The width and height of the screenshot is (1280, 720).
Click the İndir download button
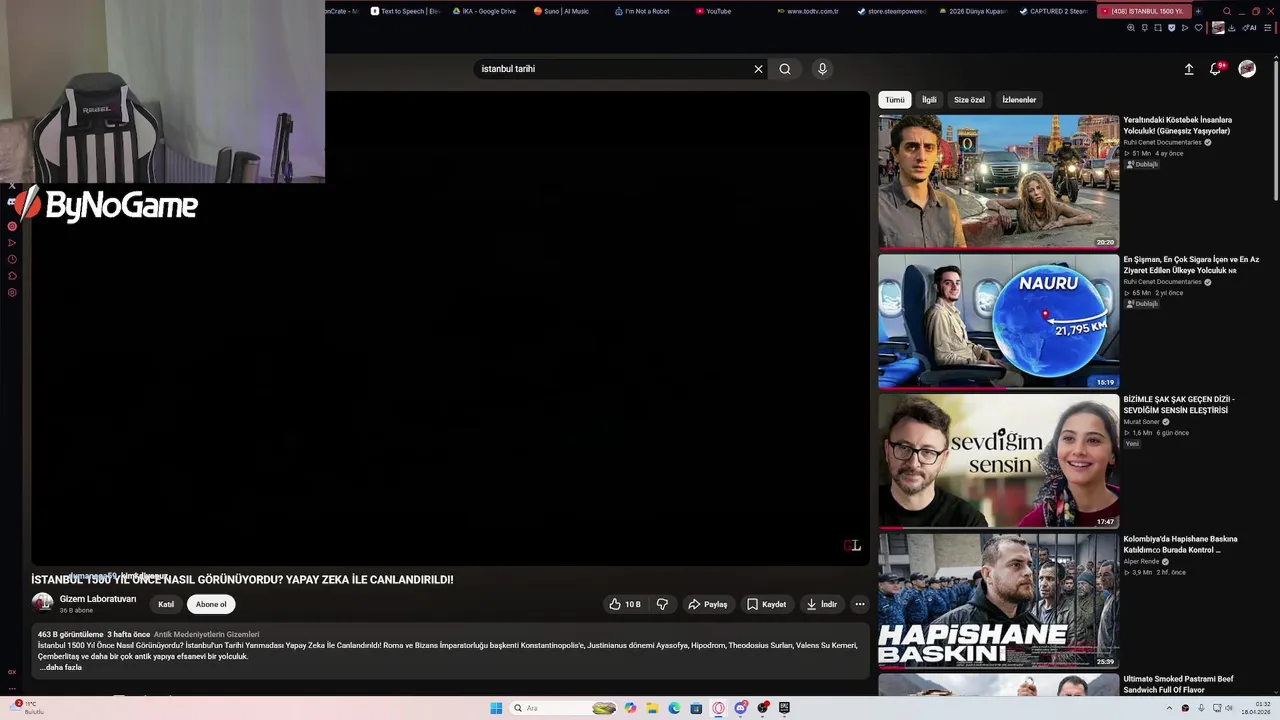click(x=822, y=604)
